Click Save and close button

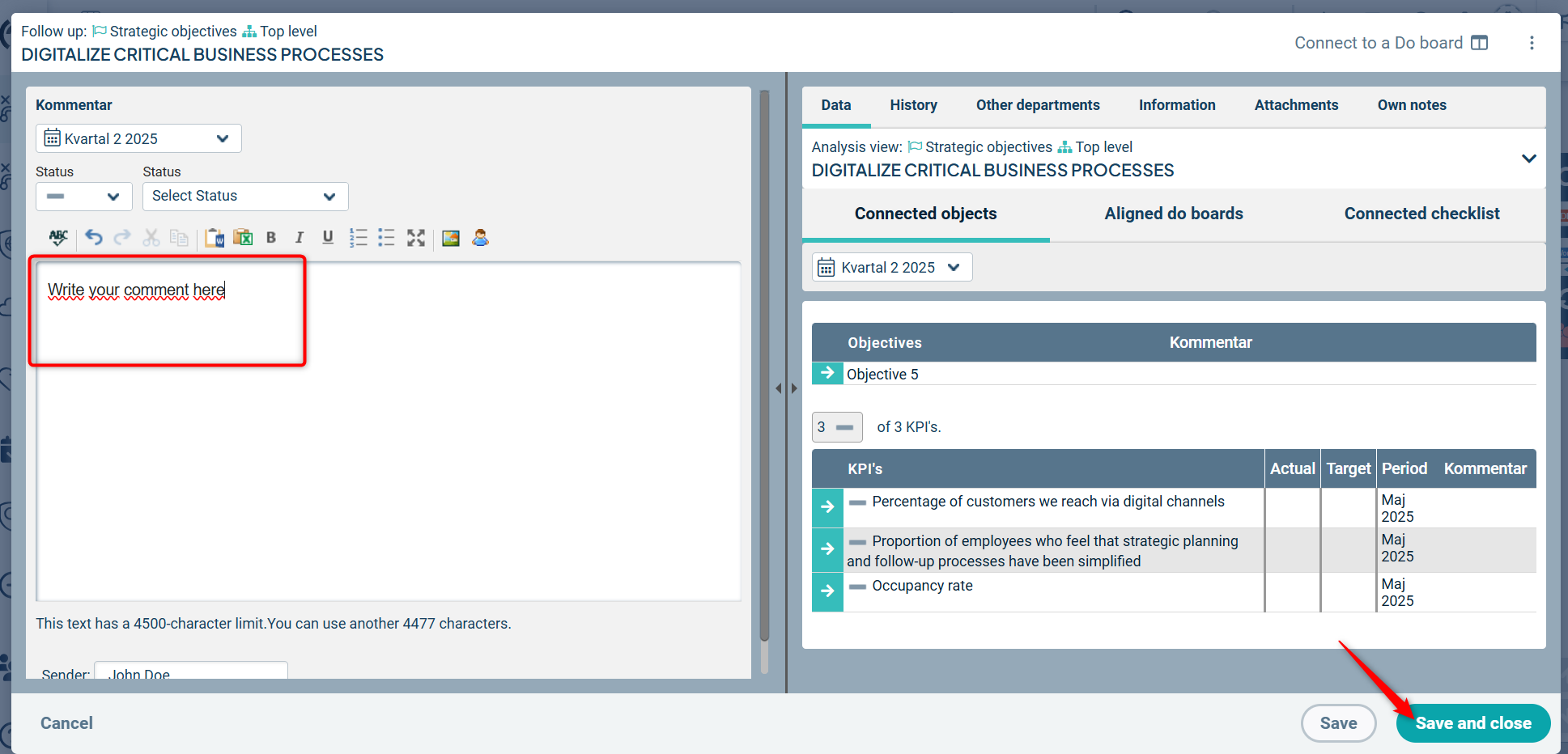click(x=1472, y=723)
